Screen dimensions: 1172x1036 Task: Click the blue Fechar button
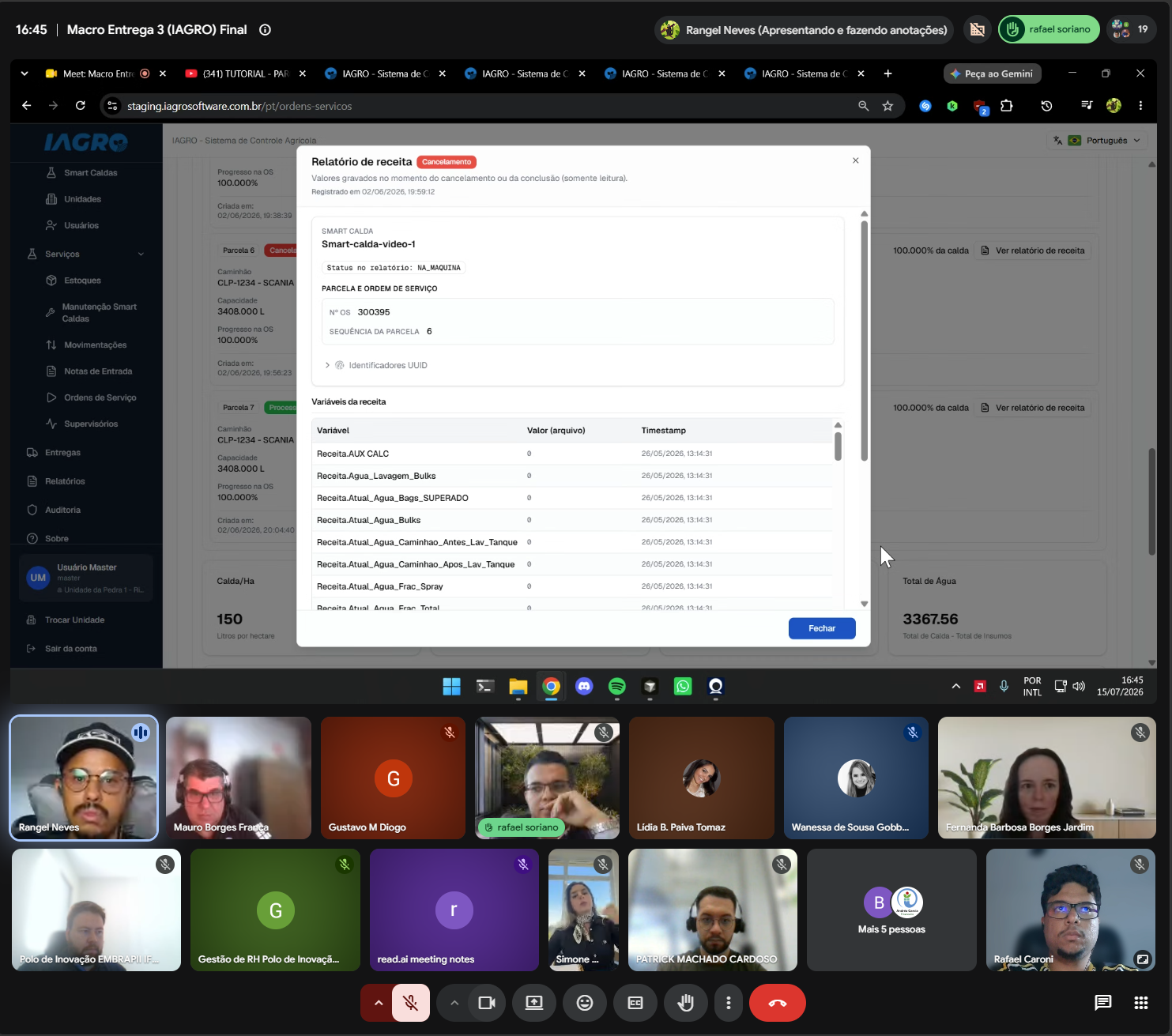[x=822, y=628]
